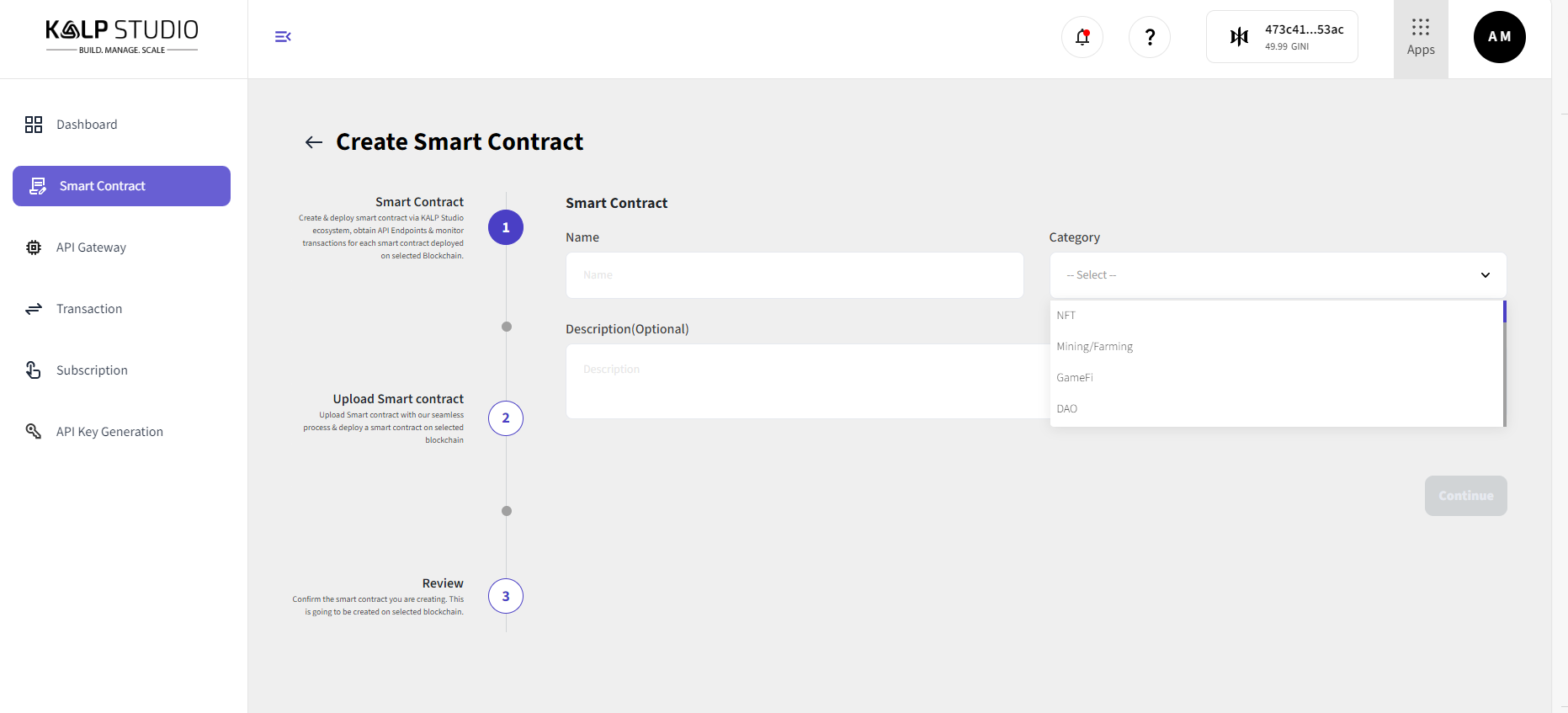Open the help question mark icon
Viewport: 1568px width, 713px height.
tap(1149, 37)
